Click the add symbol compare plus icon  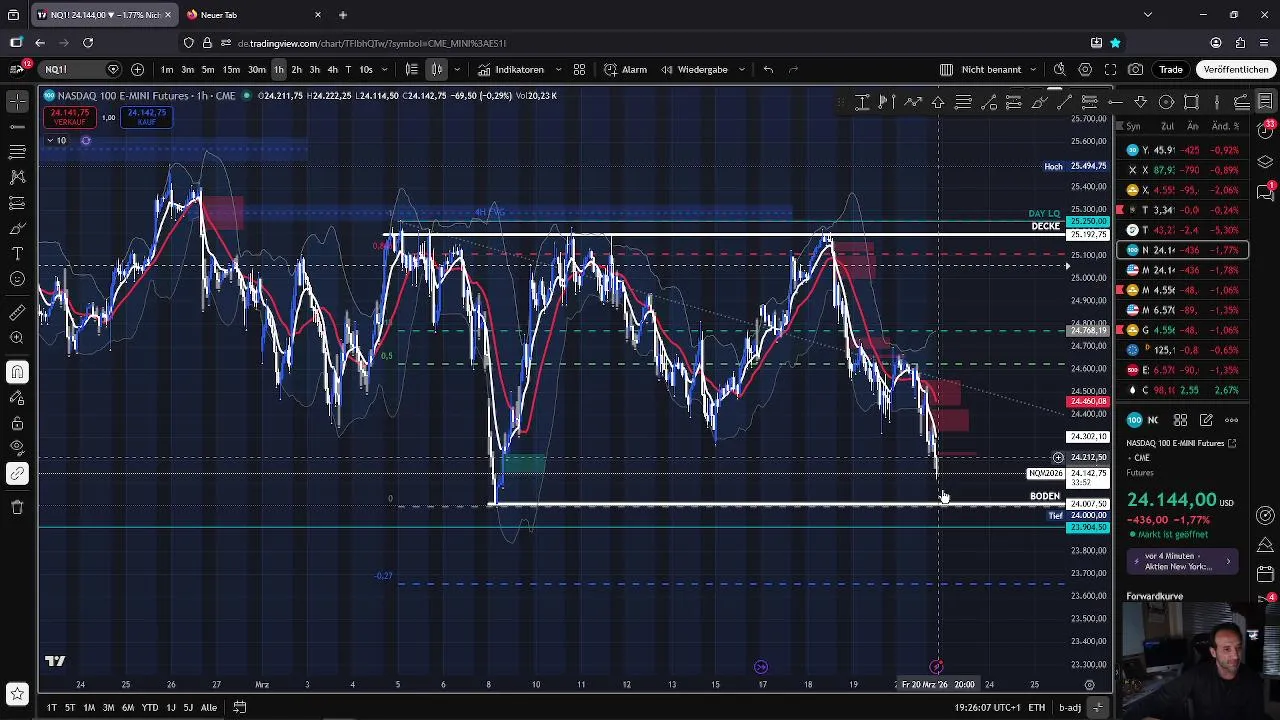coord(137,69)
